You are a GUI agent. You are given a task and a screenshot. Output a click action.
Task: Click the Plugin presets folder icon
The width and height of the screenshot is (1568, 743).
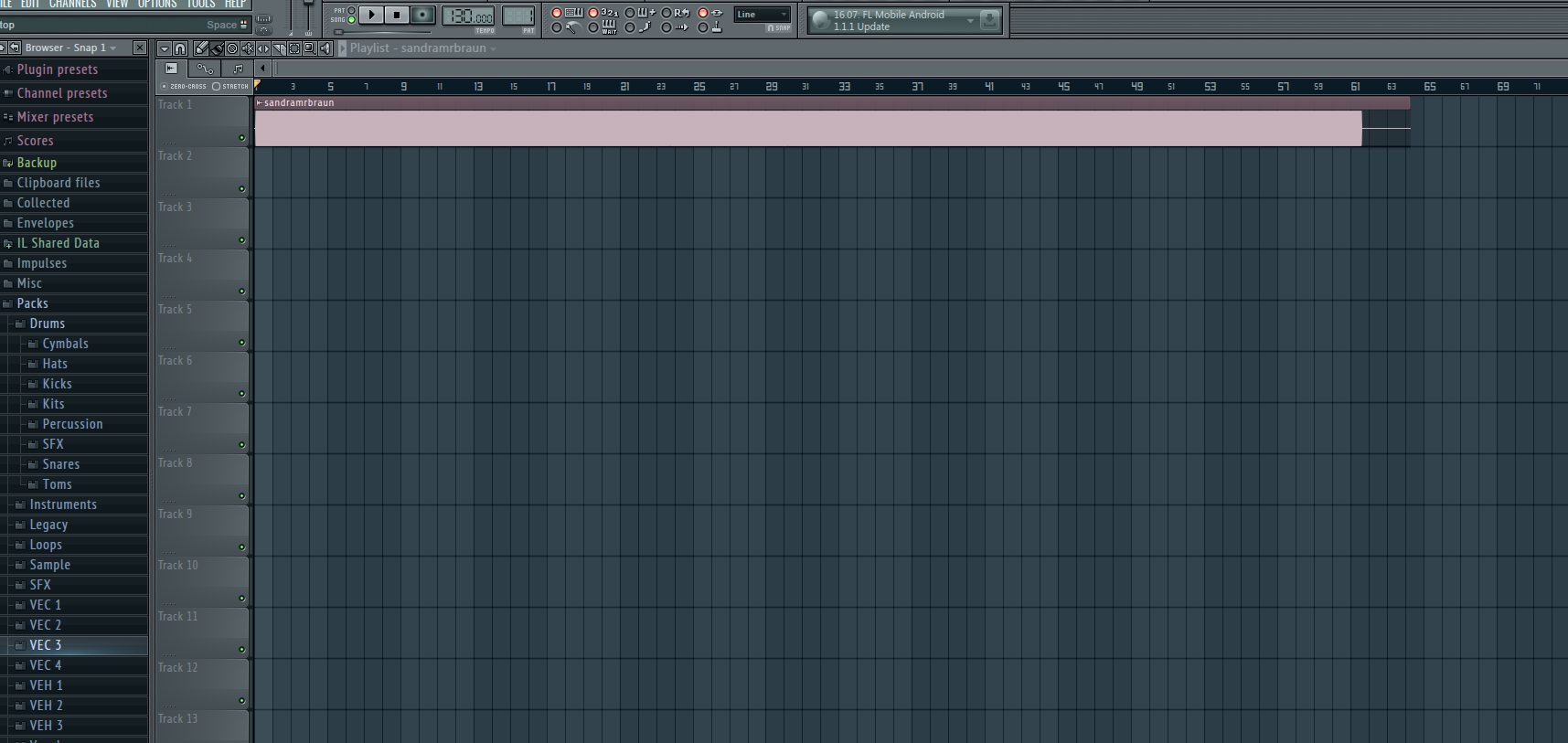8,69
